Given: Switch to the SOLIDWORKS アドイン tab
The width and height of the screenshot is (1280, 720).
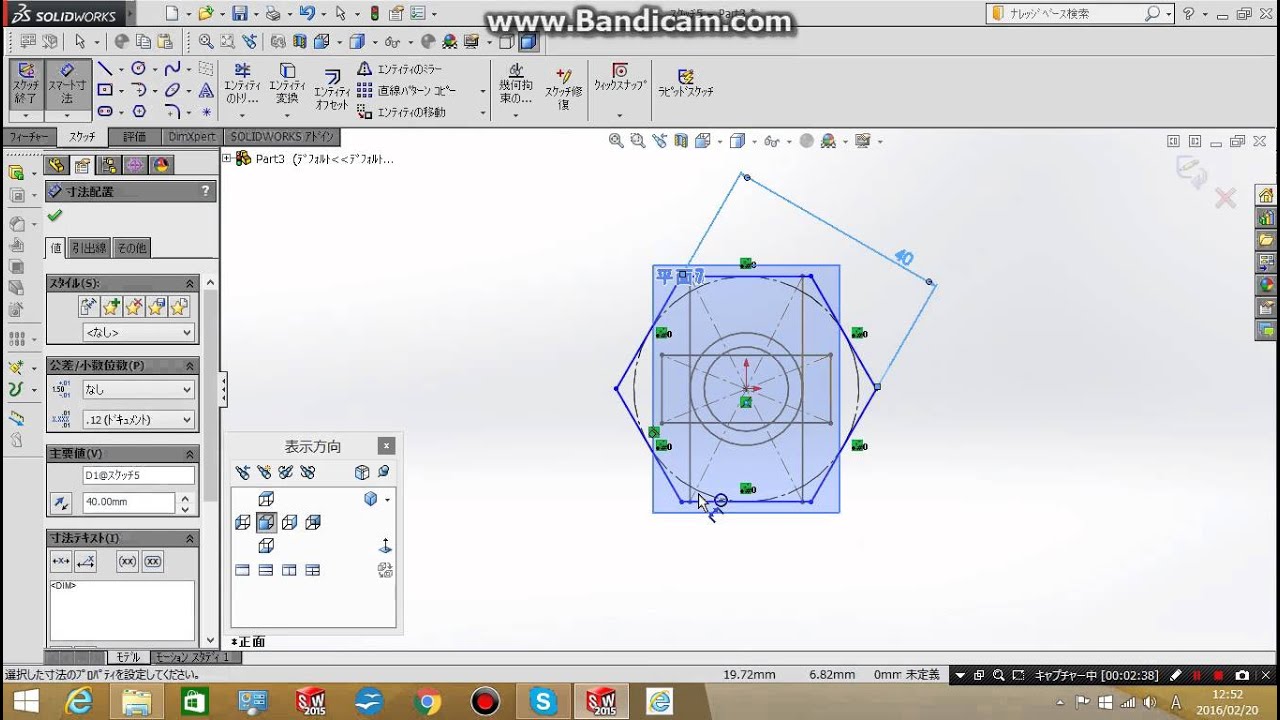Looking at the screenshot, I should point(282,137).
